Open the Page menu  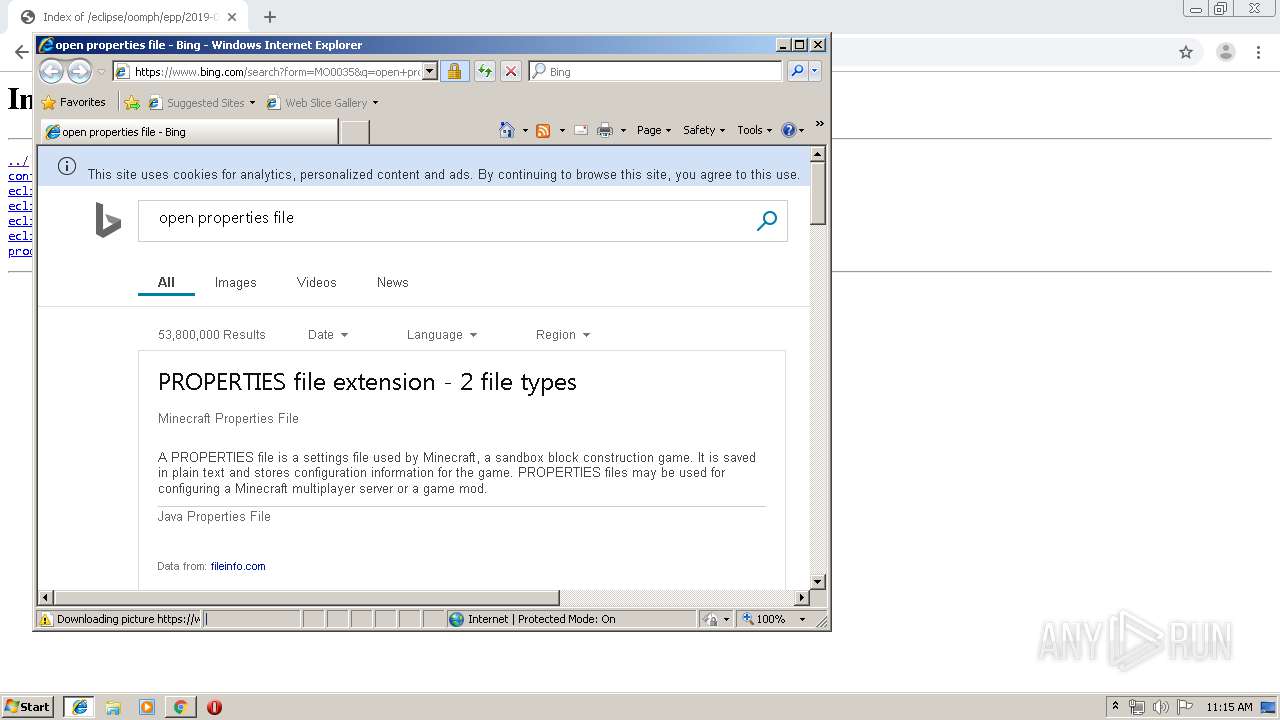pyautogui.click(x=654, y=130)
